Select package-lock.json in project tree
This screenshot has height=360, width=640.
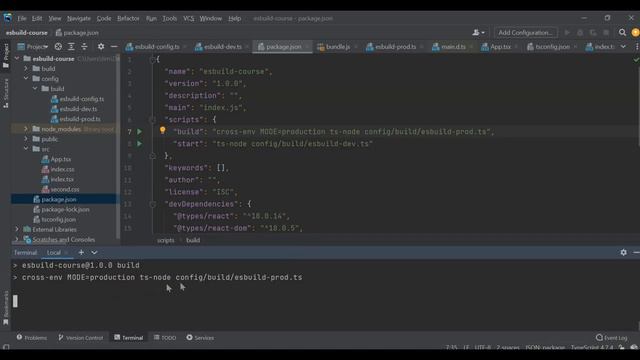click(65, 209)
